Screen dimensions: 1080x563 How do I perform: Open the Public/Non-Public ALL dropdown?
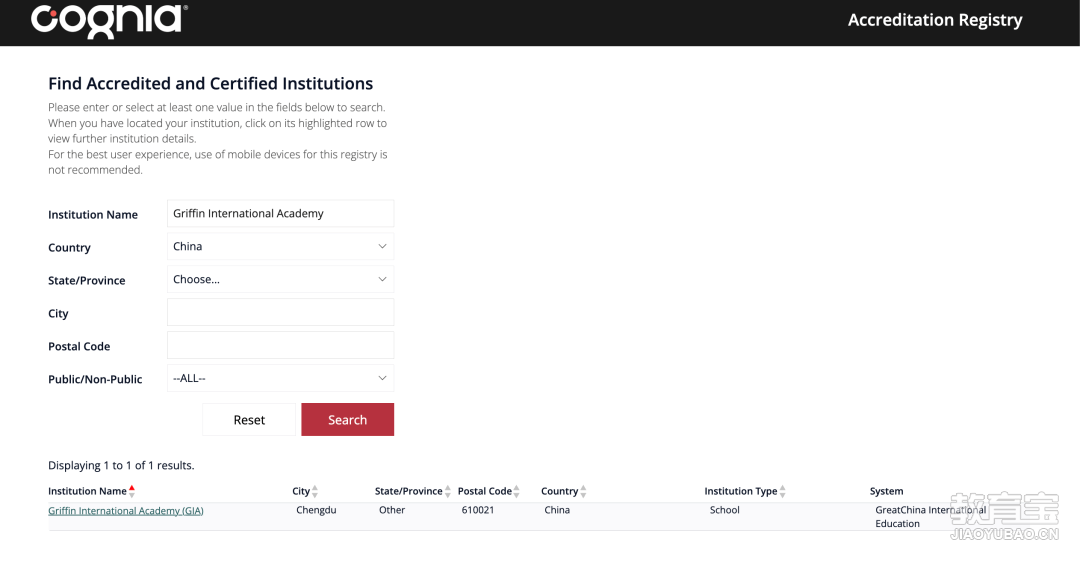(280, 378)
